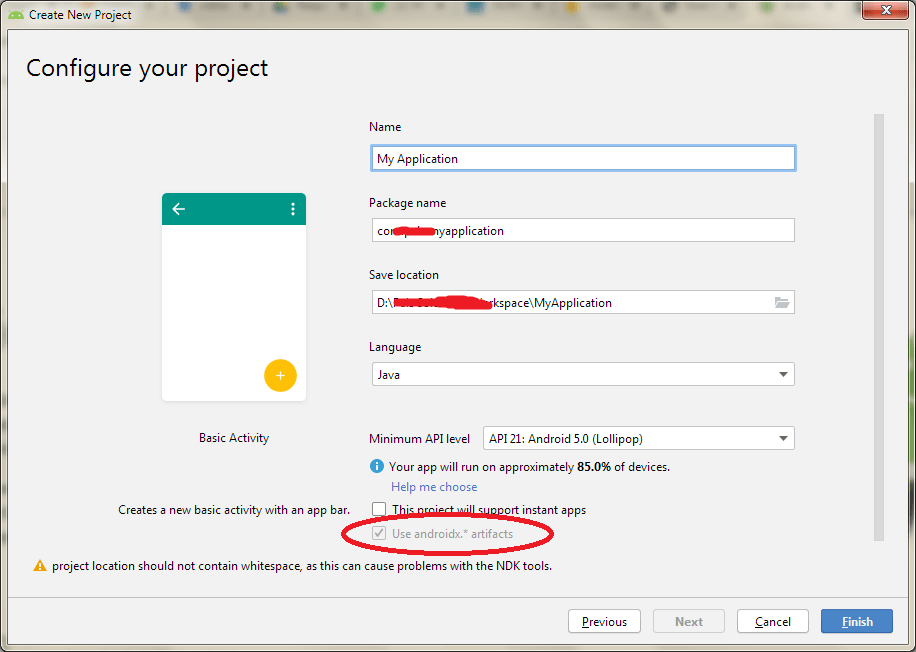Open the Language dropdown
The height and width of the screenshot is (652, 916).
click(x=583, y=374)
